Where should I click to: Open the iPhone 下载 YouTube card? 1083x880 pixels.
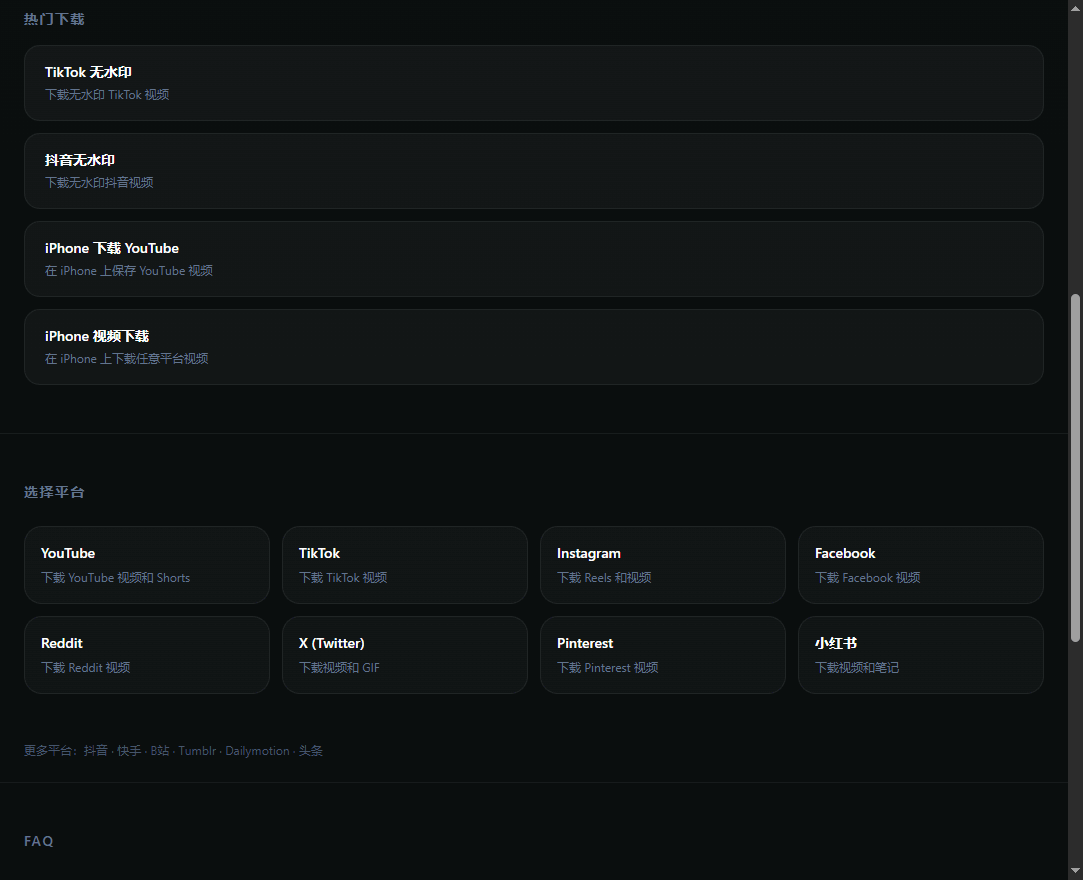click(533, 259)
